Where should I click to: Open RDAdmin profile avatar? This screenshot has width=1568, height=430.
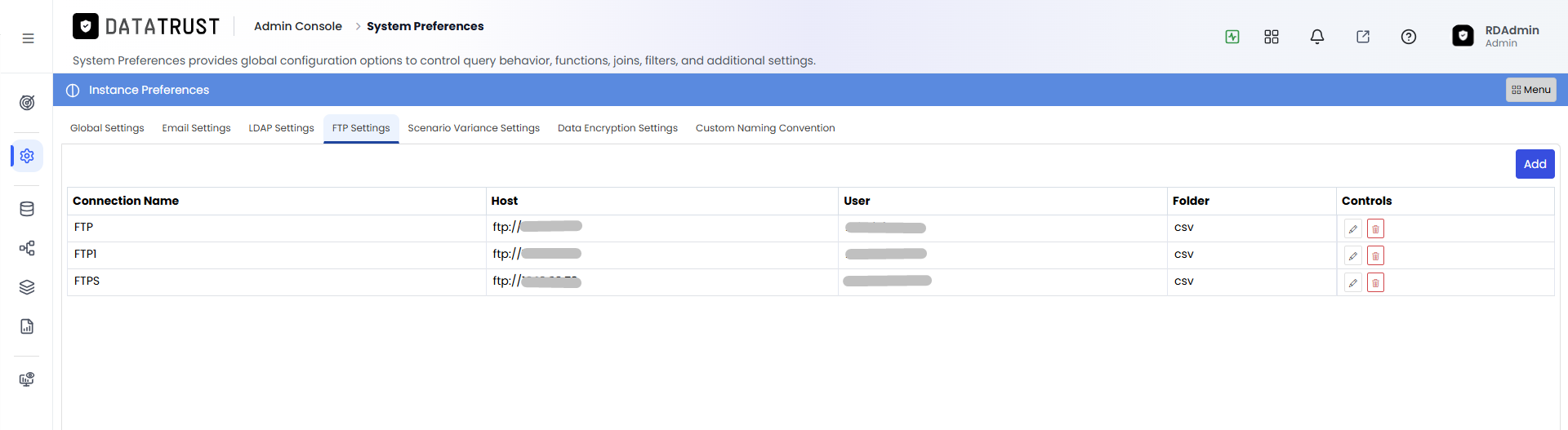click(x=1463, y=36)
